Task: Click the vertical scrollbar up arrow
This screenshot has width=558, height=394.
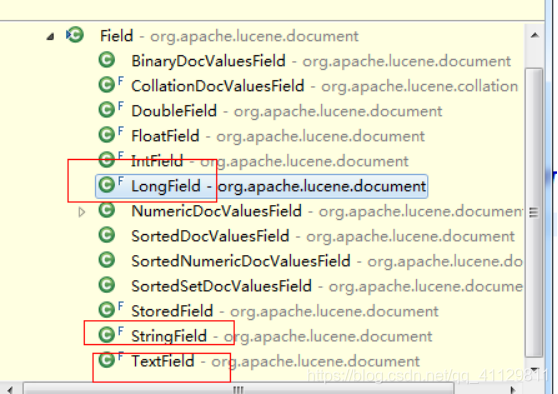Action: (x=534, y=35)
